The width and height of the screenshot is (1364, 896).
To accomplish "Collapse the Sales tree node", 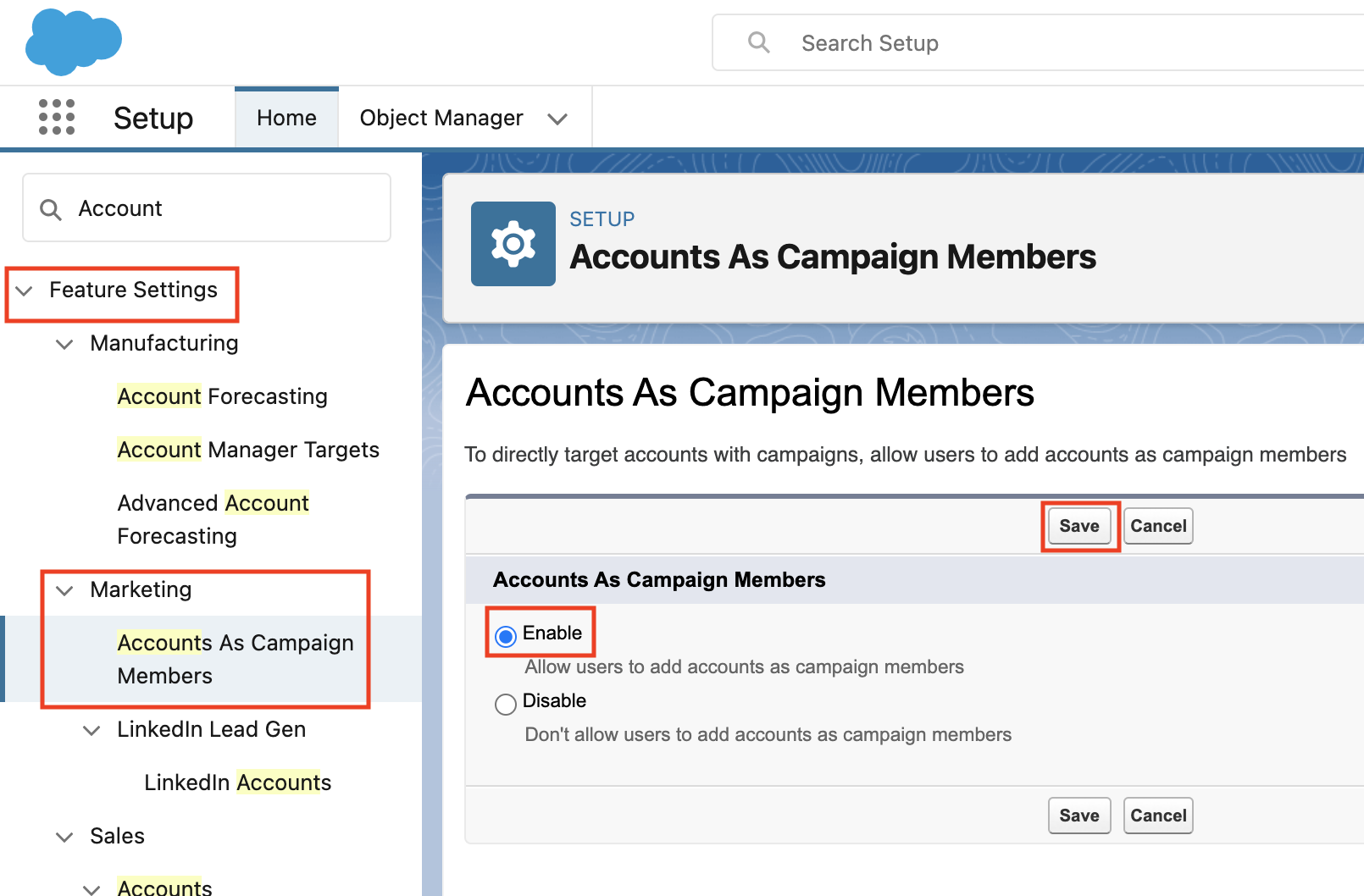I will coord(64,837).
